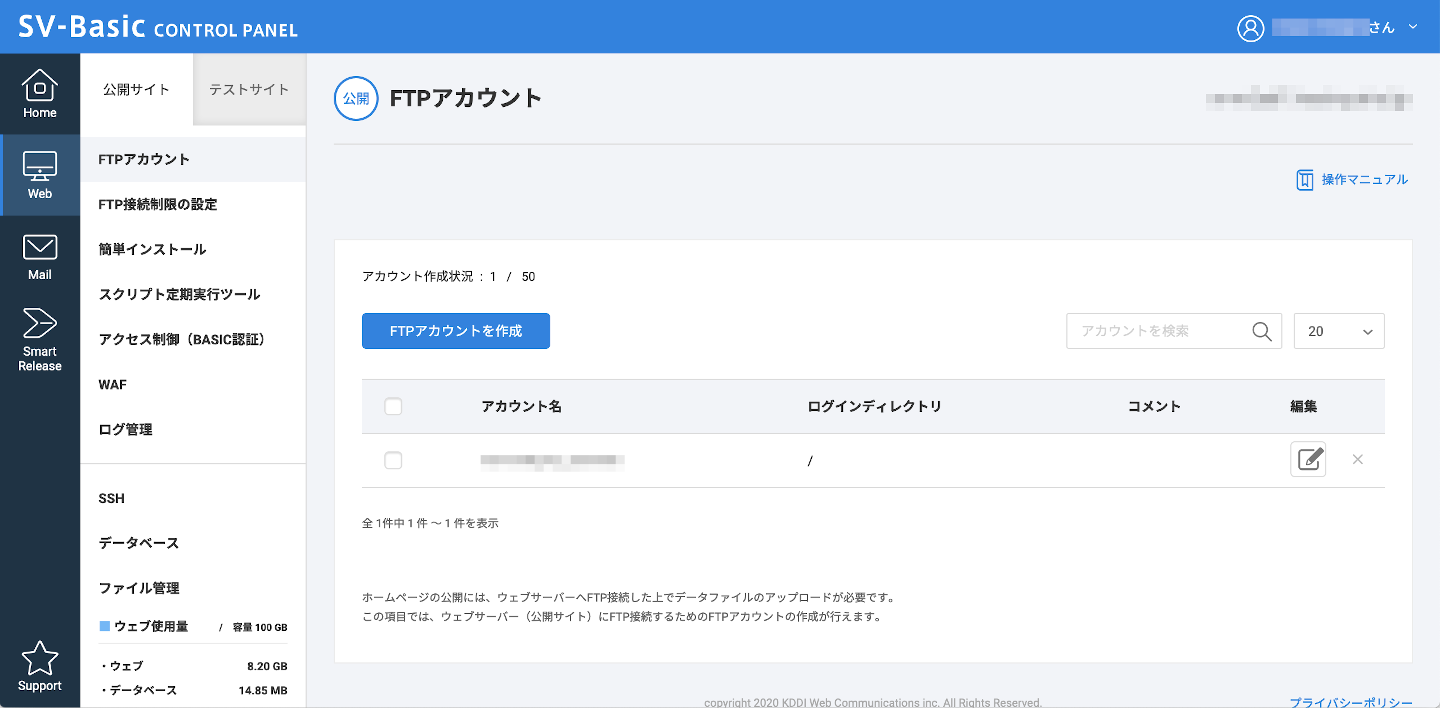This screenshot has height=708, width=1440.
Task: Open the results-per-page dropdown showing 20
Action: pos(1339,330)
